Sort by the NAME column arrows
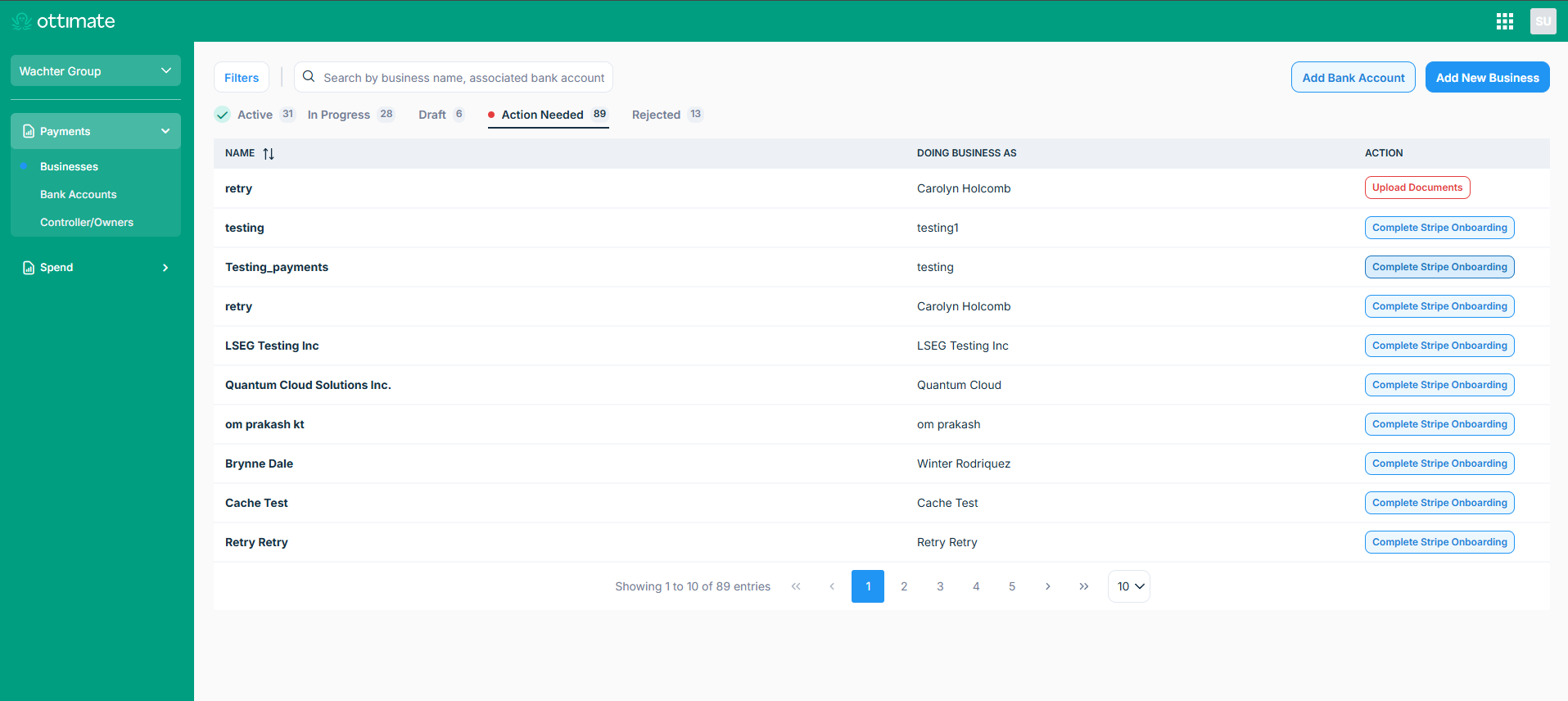This screenshot has height=701, width=1568. pos(269,153)
